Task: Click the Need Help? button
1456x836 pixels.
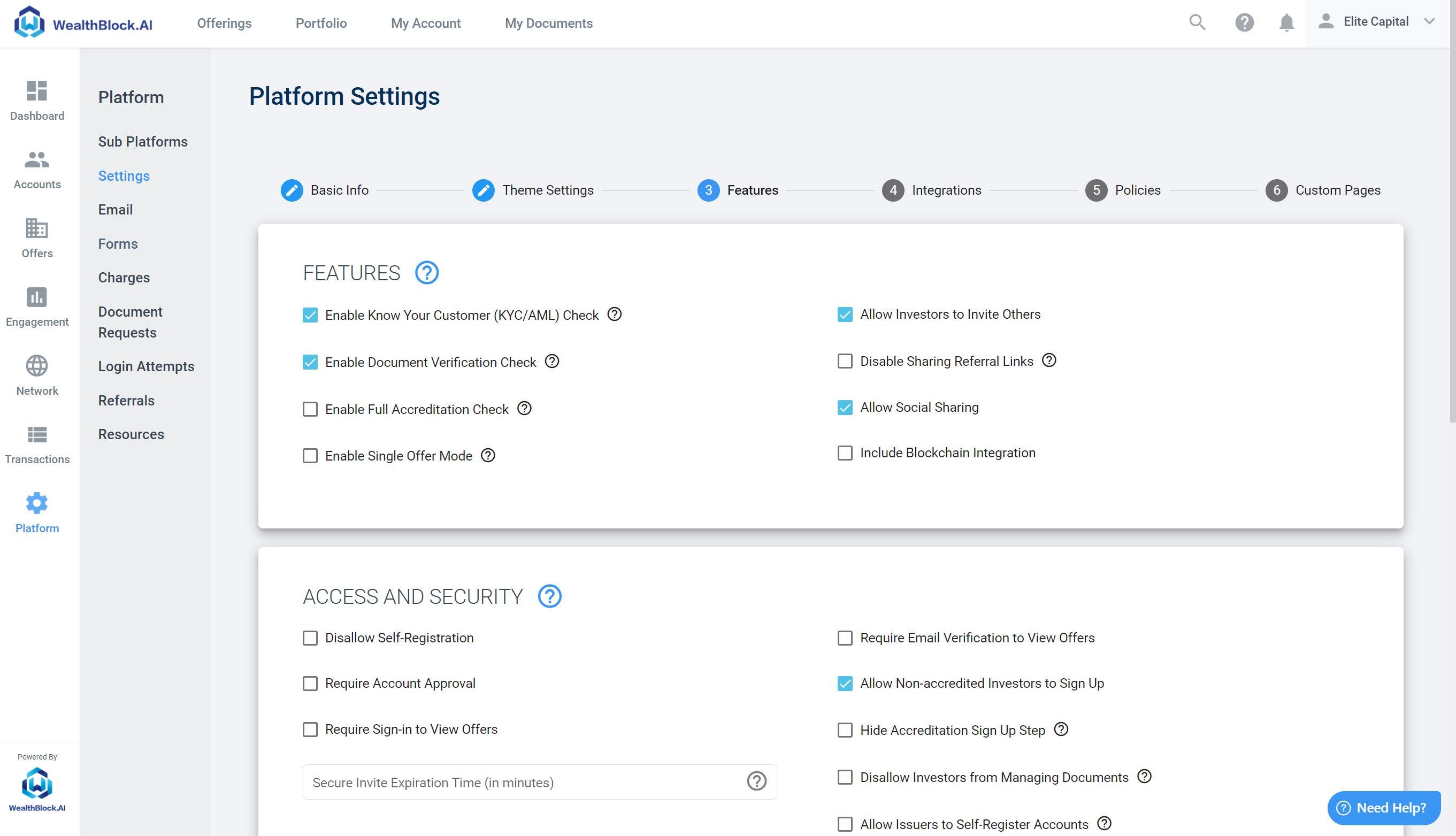Action: click(x=1384, y=807)
